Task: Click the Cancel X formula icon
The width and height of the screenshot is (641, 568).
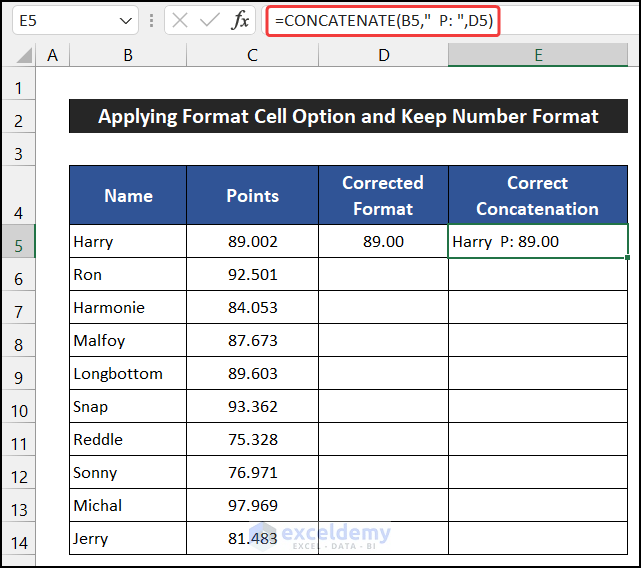Action: 180,20
